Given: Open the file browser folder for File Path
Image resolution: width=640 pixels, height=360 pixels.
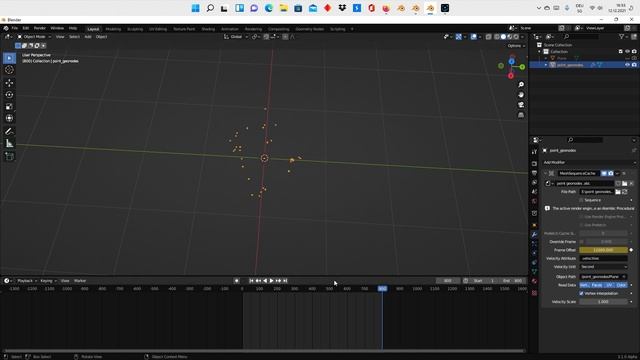Looking at the screenshot, I should (x=618, y=192).
